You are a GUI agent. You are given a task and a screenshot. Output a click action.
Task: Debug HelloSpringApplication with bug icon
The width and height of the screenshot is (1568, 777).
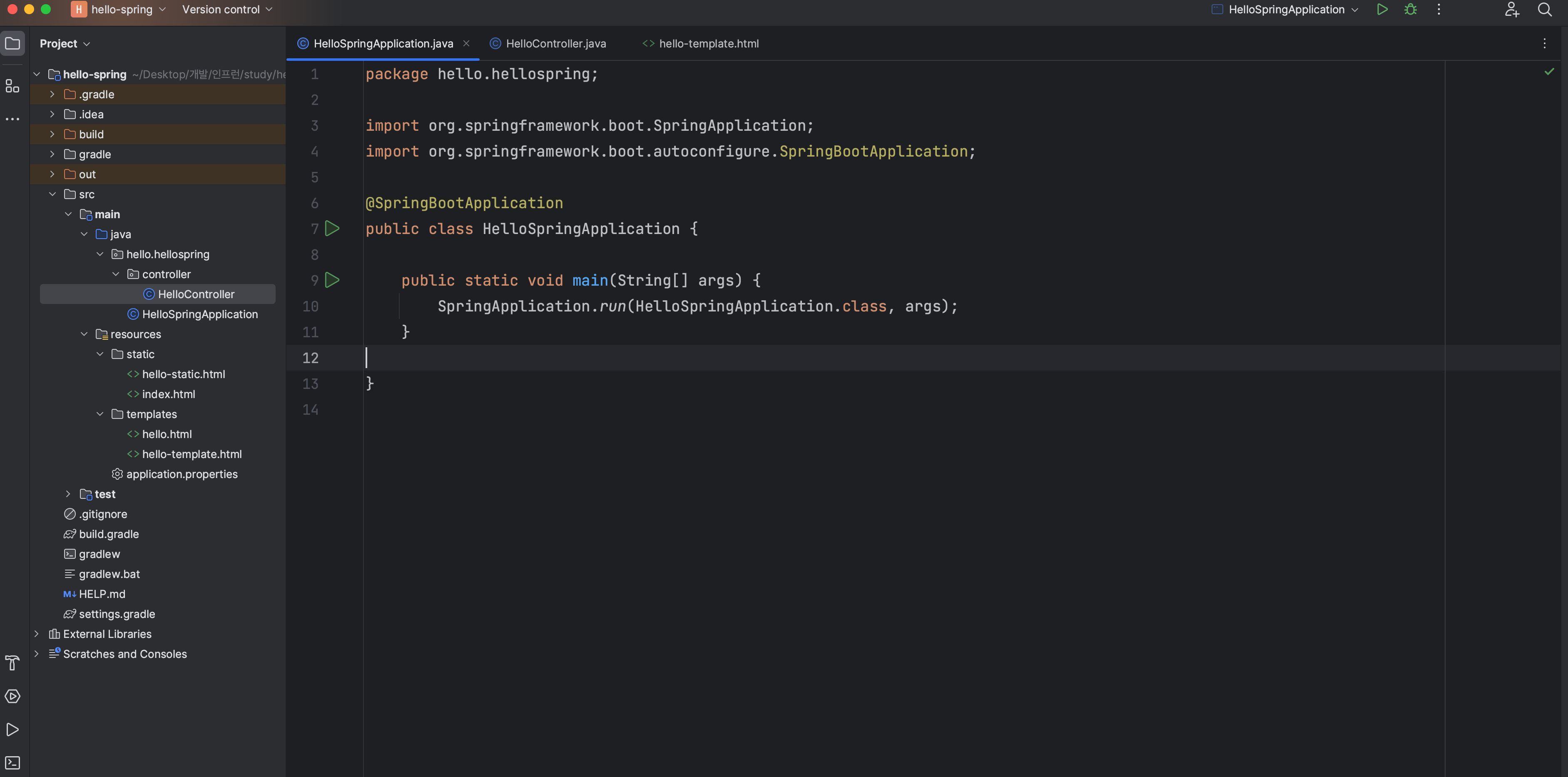[x=1410, y=9]
